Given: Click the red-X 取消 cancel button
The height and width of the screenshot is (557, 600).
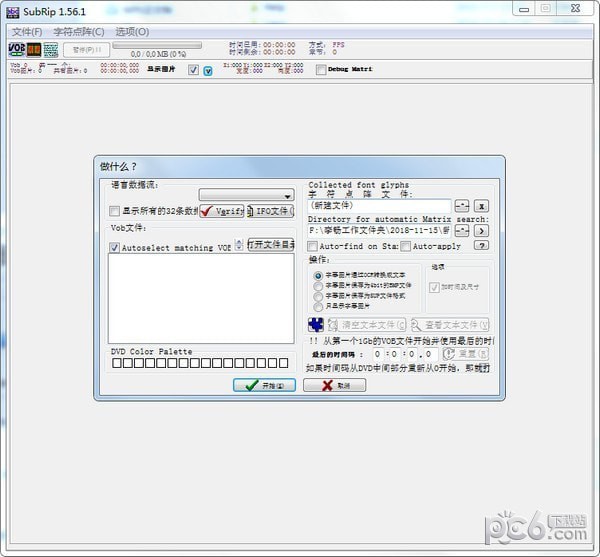Looking at the screenshot, I should (334, 385).
